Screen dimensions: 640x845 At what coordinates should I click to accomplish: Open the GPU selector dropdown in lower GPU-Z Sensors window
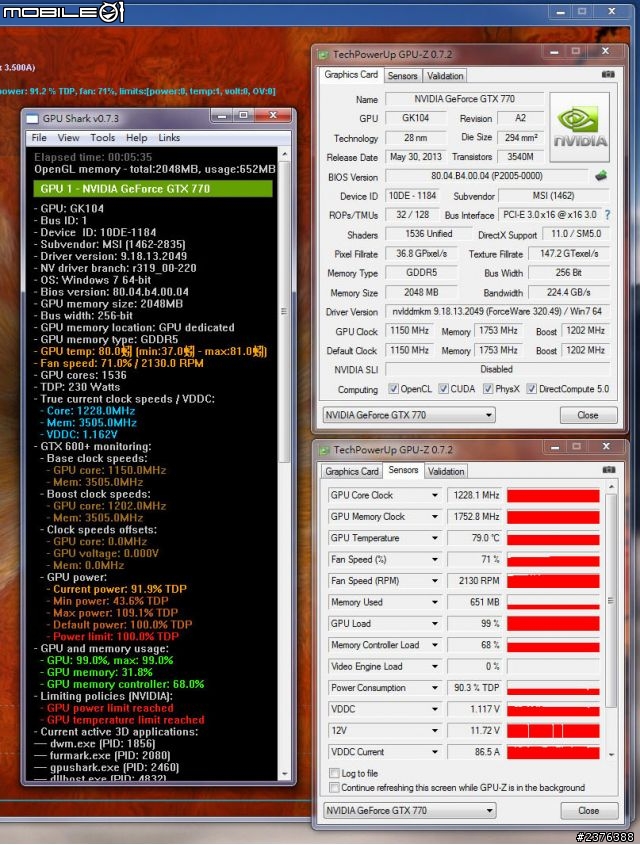pos(409,811)
